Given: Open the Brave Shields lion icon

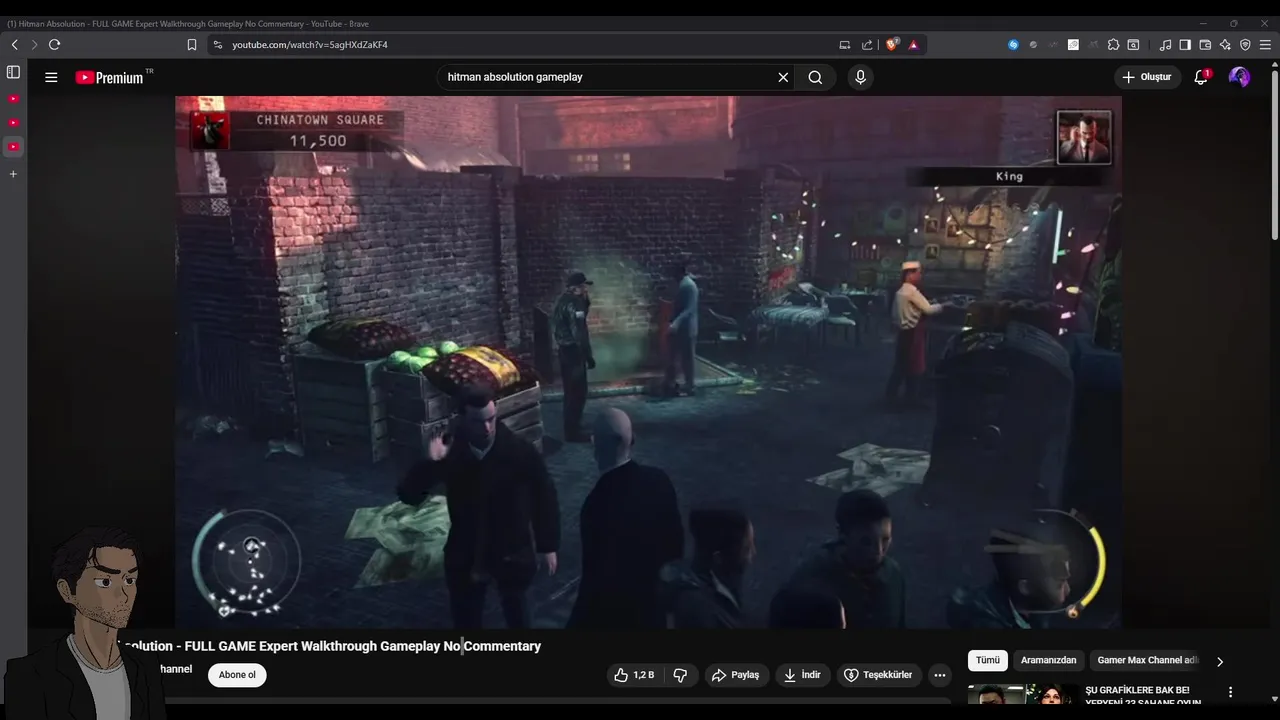Looking at the screenshot, I should 893,45.
